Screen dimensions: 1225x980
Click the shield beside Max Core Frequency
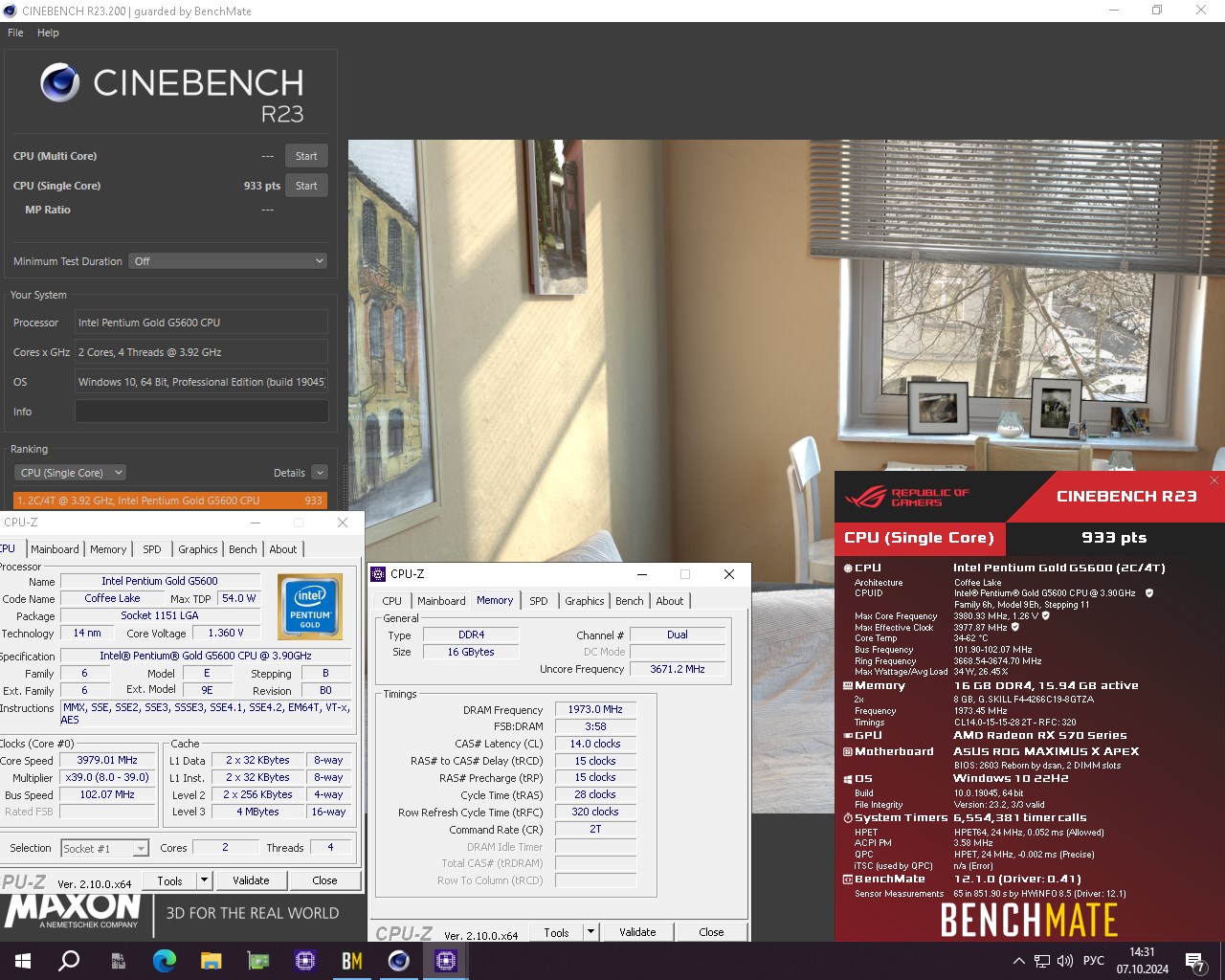coord(1046,616)
